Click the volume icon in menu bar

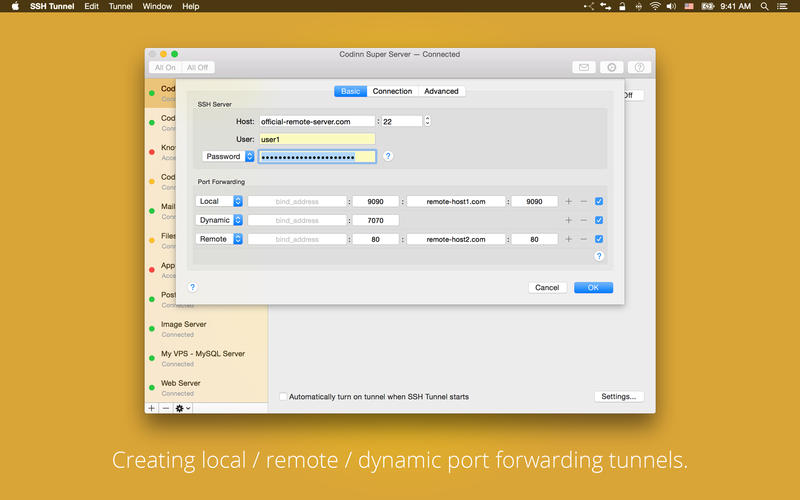(x=671, y=6)
